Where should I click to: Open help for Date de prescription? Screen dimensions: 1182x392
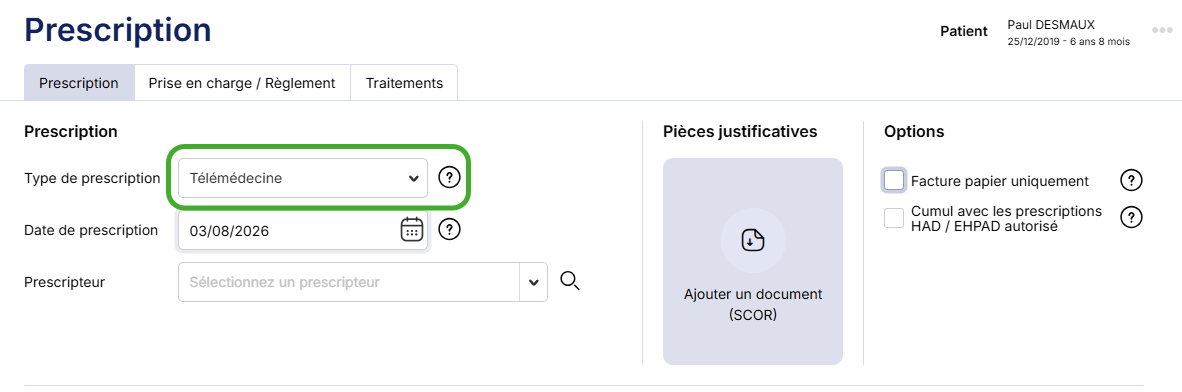tap(449, 228)
